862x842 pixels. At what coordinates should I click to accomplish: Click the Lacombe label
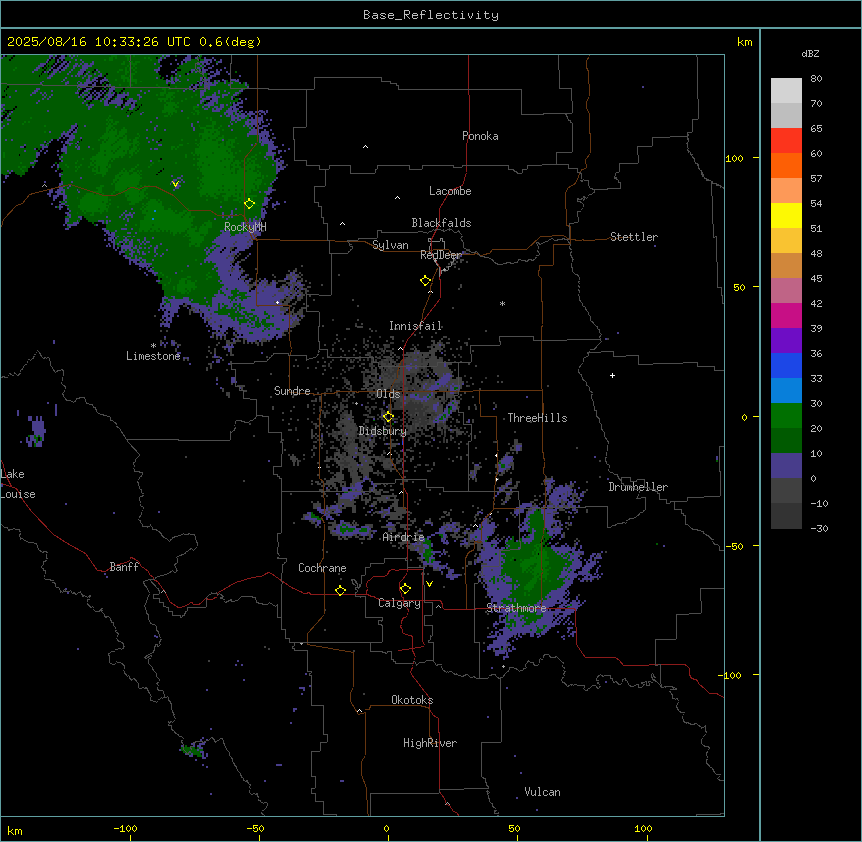(450, 191)
